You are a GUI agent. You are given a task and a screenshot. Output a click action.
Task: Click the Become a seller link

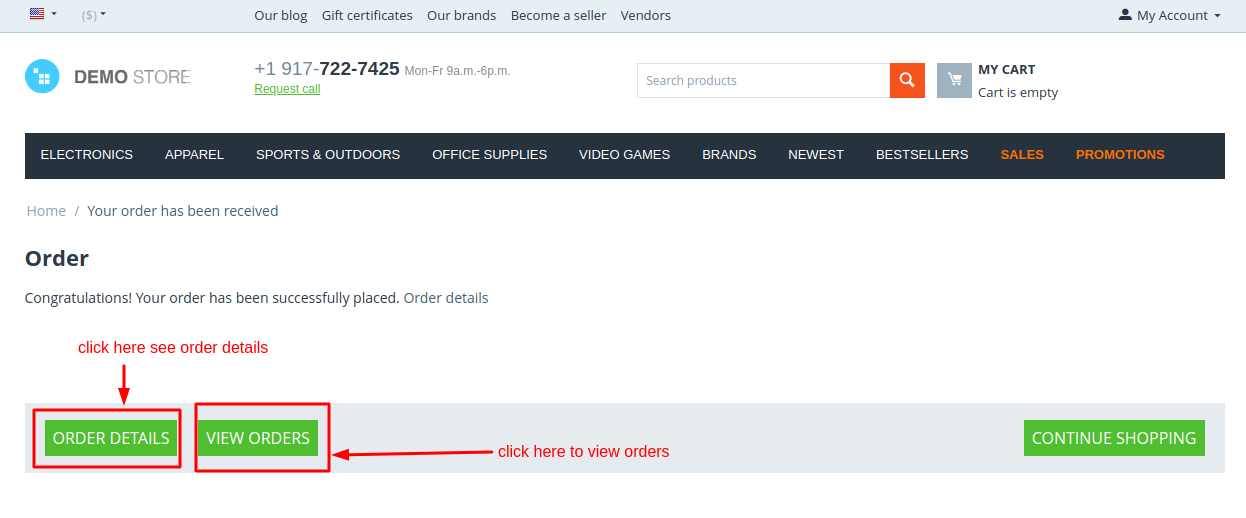pyautogui.click(x=558, y=15)
